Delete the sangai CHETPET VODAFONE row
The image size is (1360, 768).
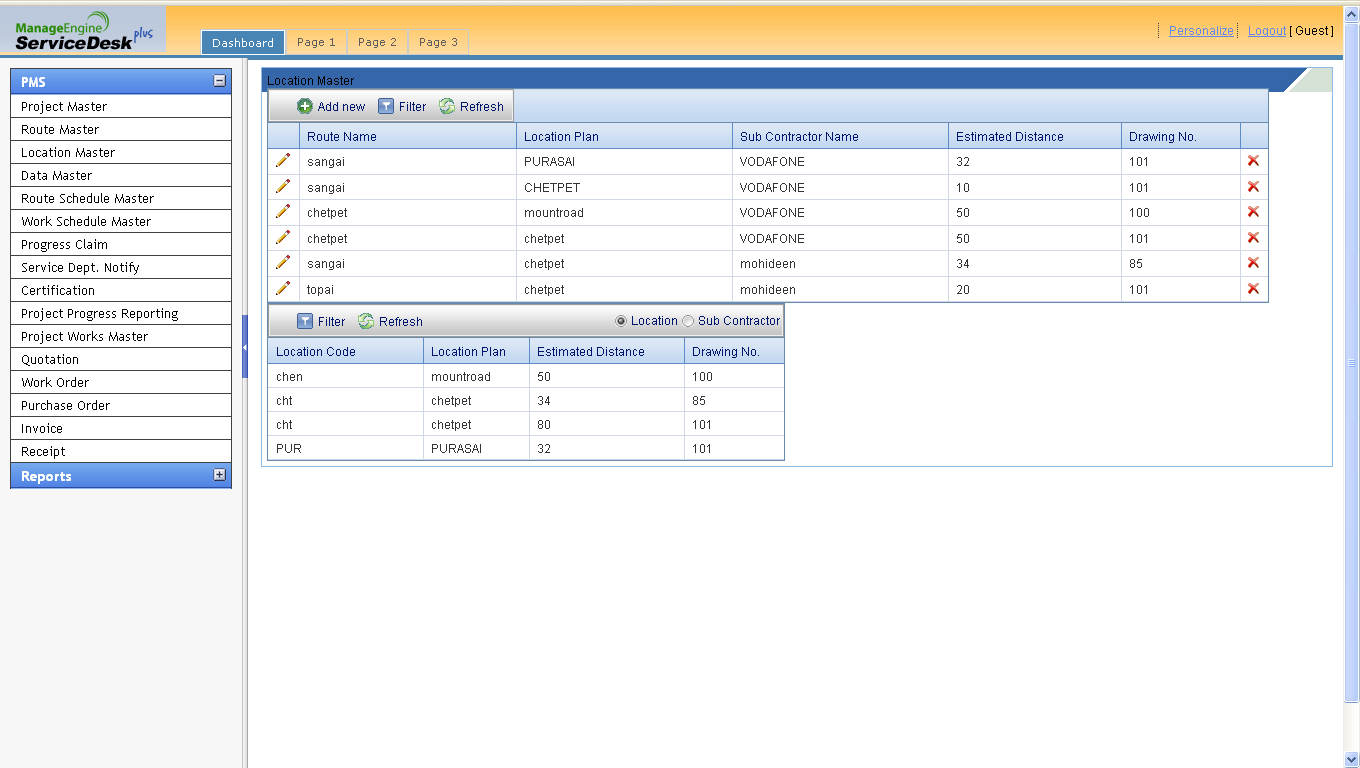click(x=1253, y=186)
